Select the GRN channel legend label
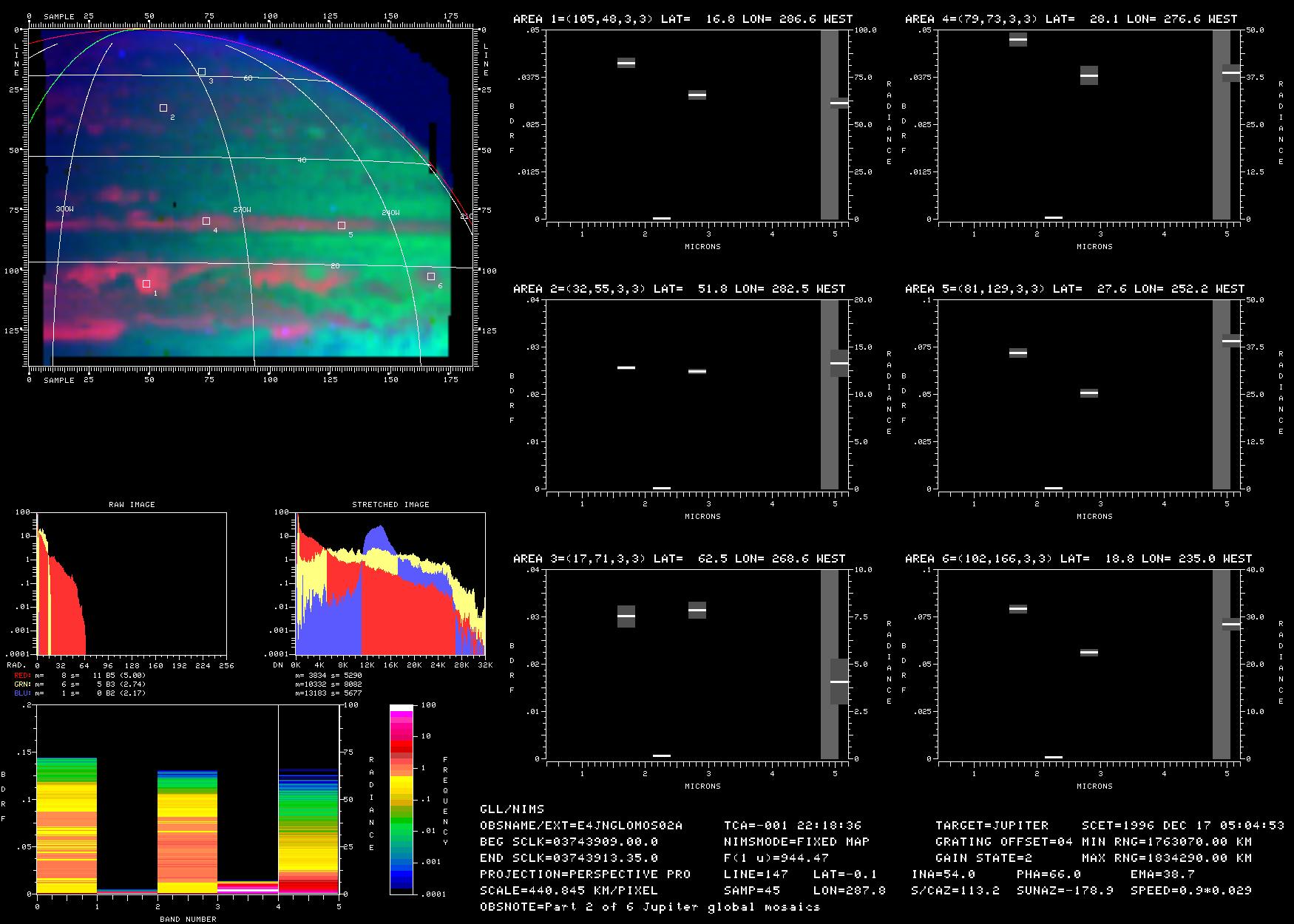 click(x=22, y=684)
